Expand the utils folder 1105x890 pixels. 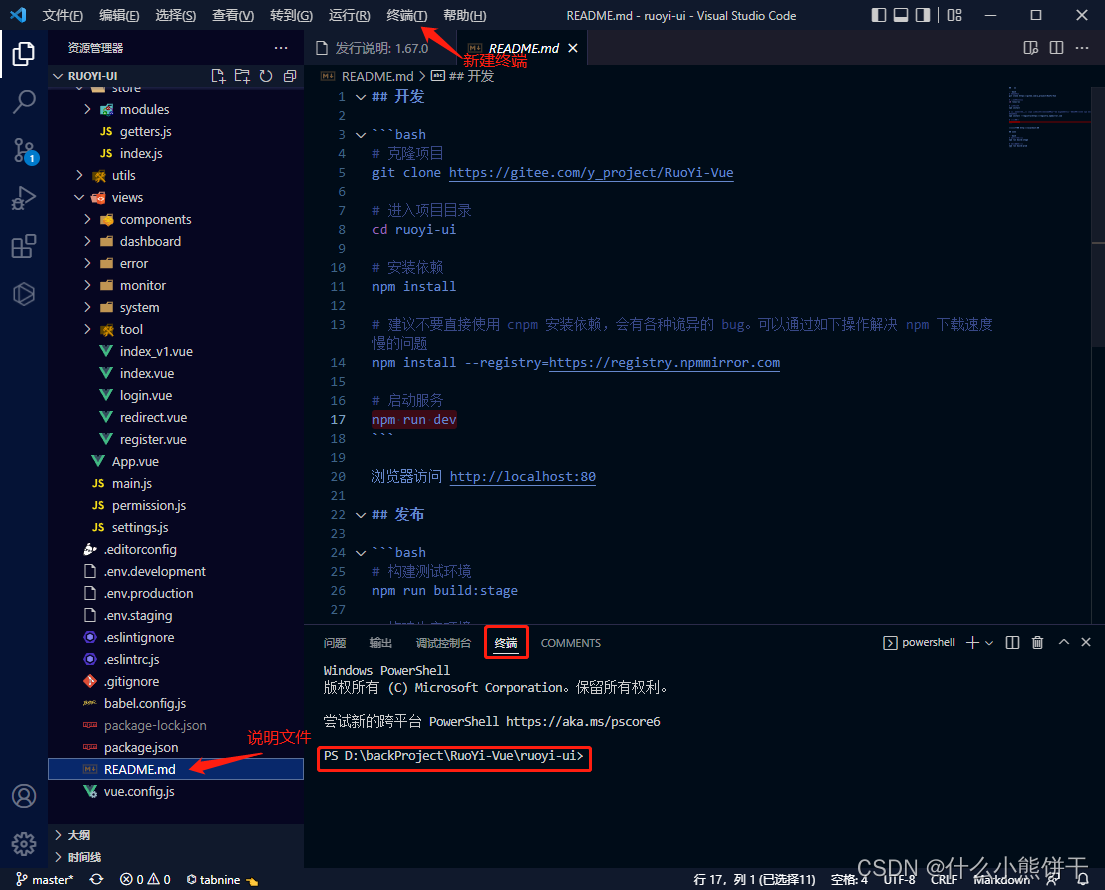click(79, 175)
